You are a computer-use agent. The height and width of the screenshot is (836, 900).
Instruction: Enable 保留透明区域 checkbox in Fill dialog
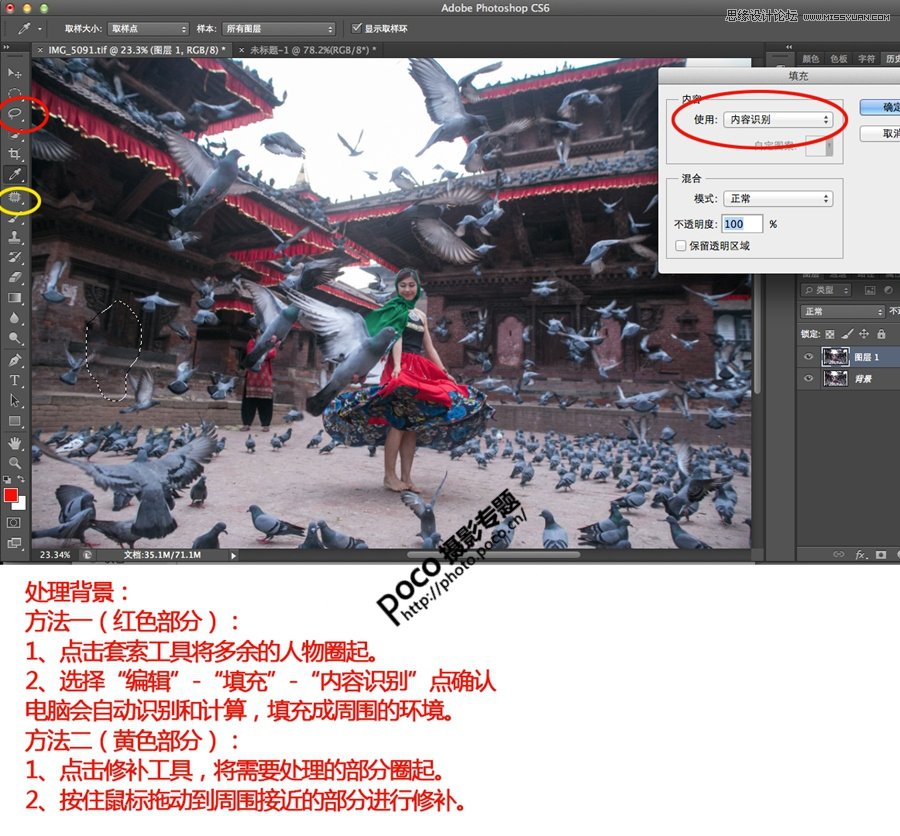tap(681, 247)
